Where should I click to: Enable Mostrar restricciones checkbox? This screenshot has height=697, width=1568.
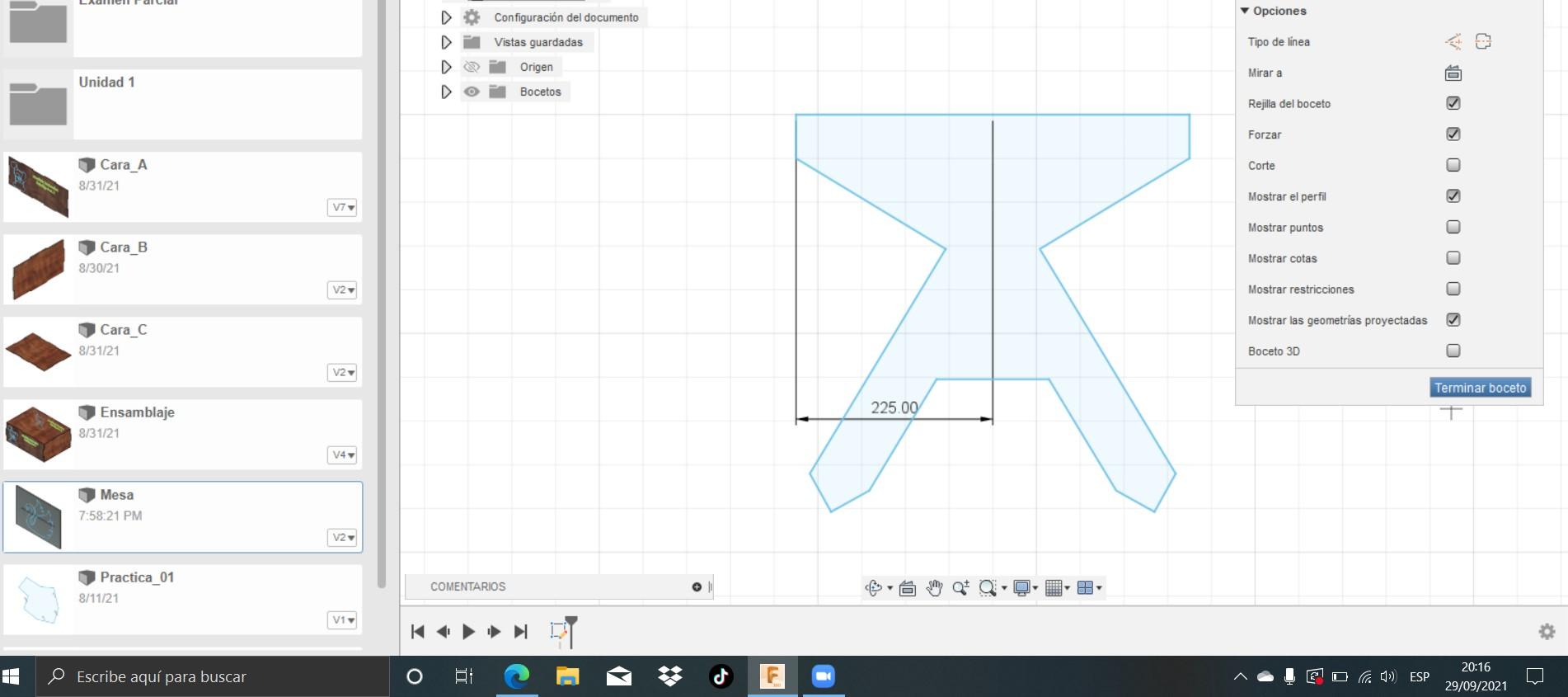(1453, 289)
